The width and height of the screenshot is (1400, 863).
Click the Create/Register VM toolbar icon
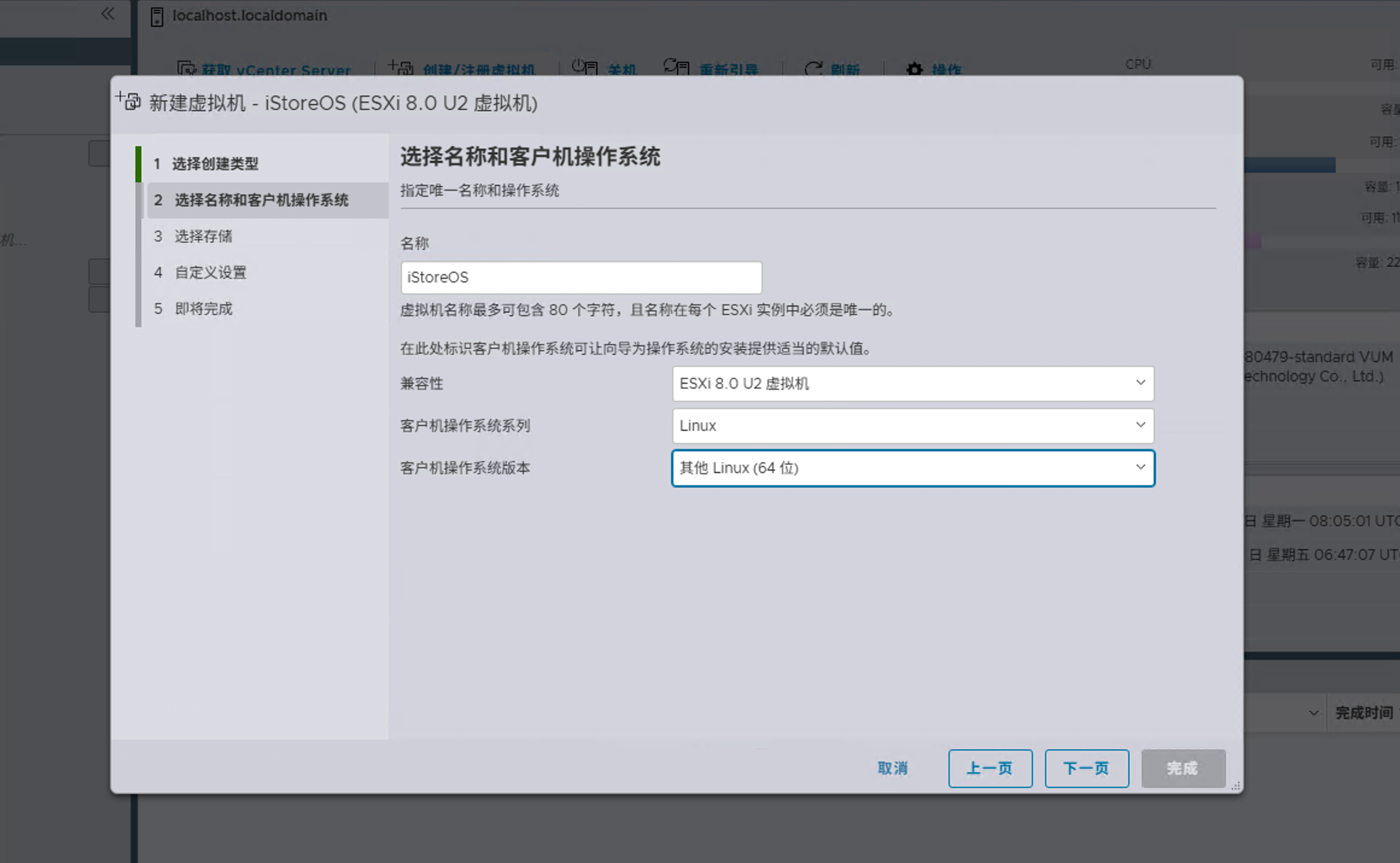pyautogui.click(x=401, y=68)
